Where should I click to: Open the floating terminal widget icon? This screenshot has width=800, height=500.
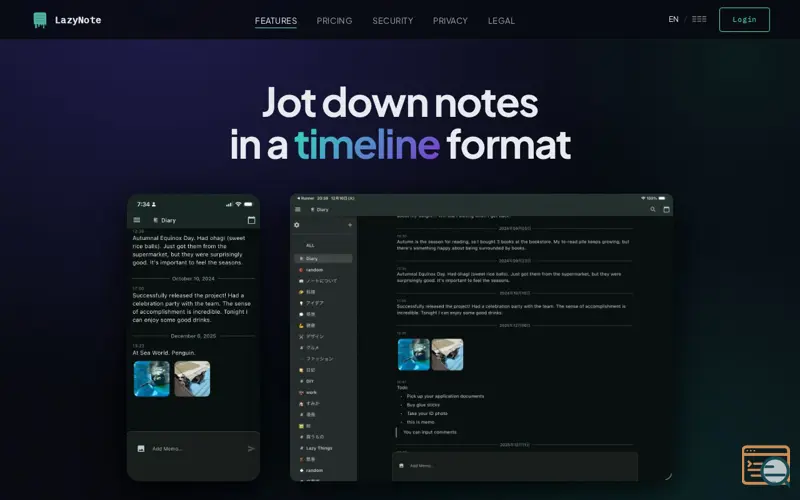[765, 465]
